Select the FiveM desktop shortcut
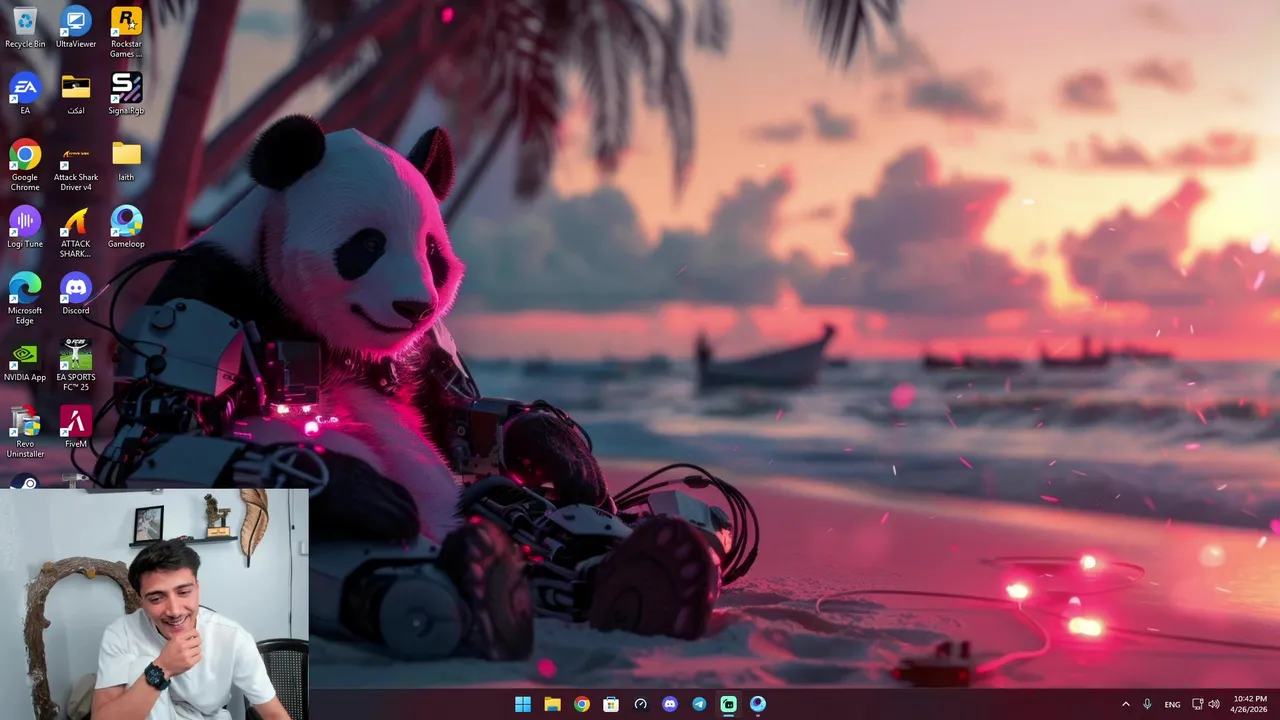The image size is (1280, 720). pyautogui.click(x=76, y=428)
